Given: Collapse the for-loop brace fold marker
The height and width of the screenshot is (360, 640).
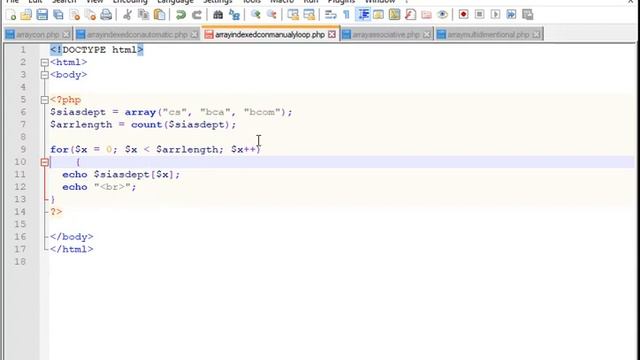Looking at the screenshot, I should [45, 162].
